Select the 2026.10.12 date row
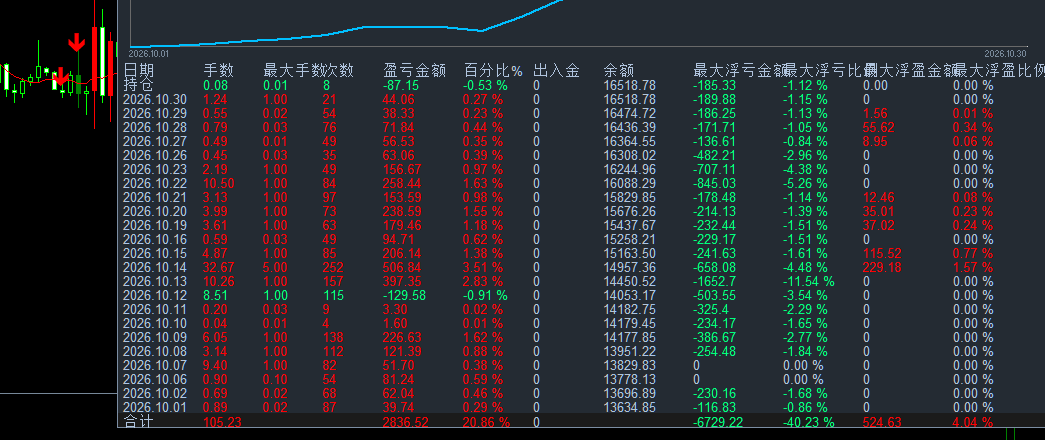The height and width of the screenshot is (440, 1045). click(155, 295)
